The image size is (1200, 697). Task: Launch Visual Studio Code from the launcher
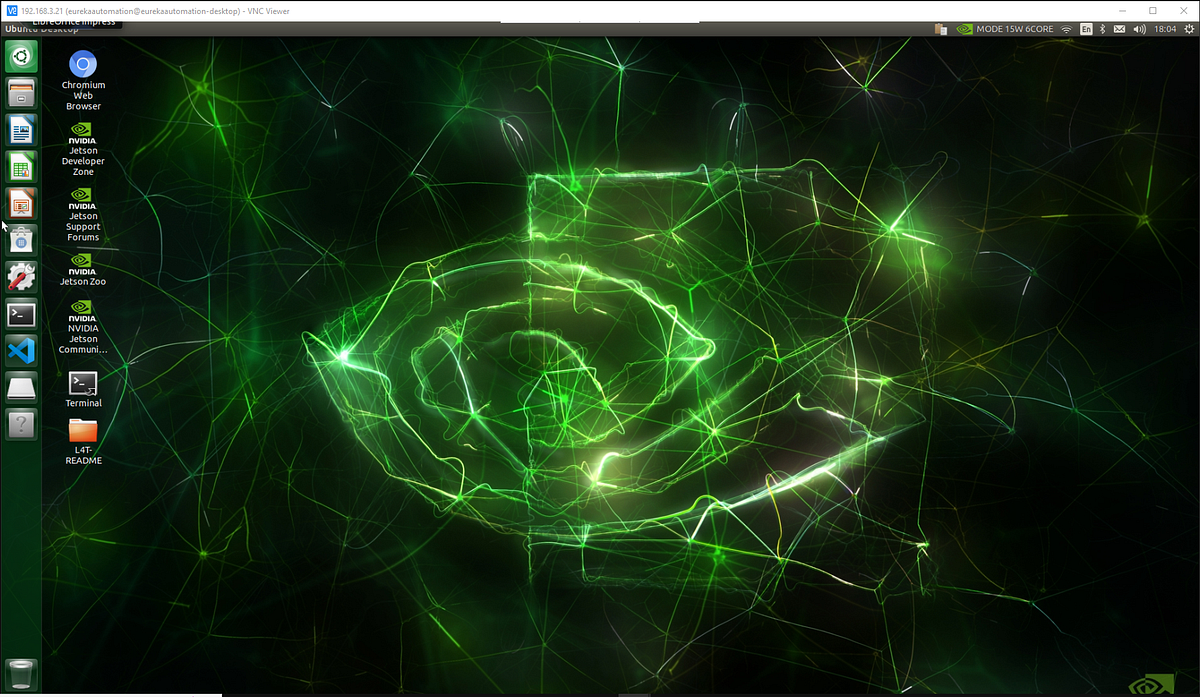click(21, 351)
